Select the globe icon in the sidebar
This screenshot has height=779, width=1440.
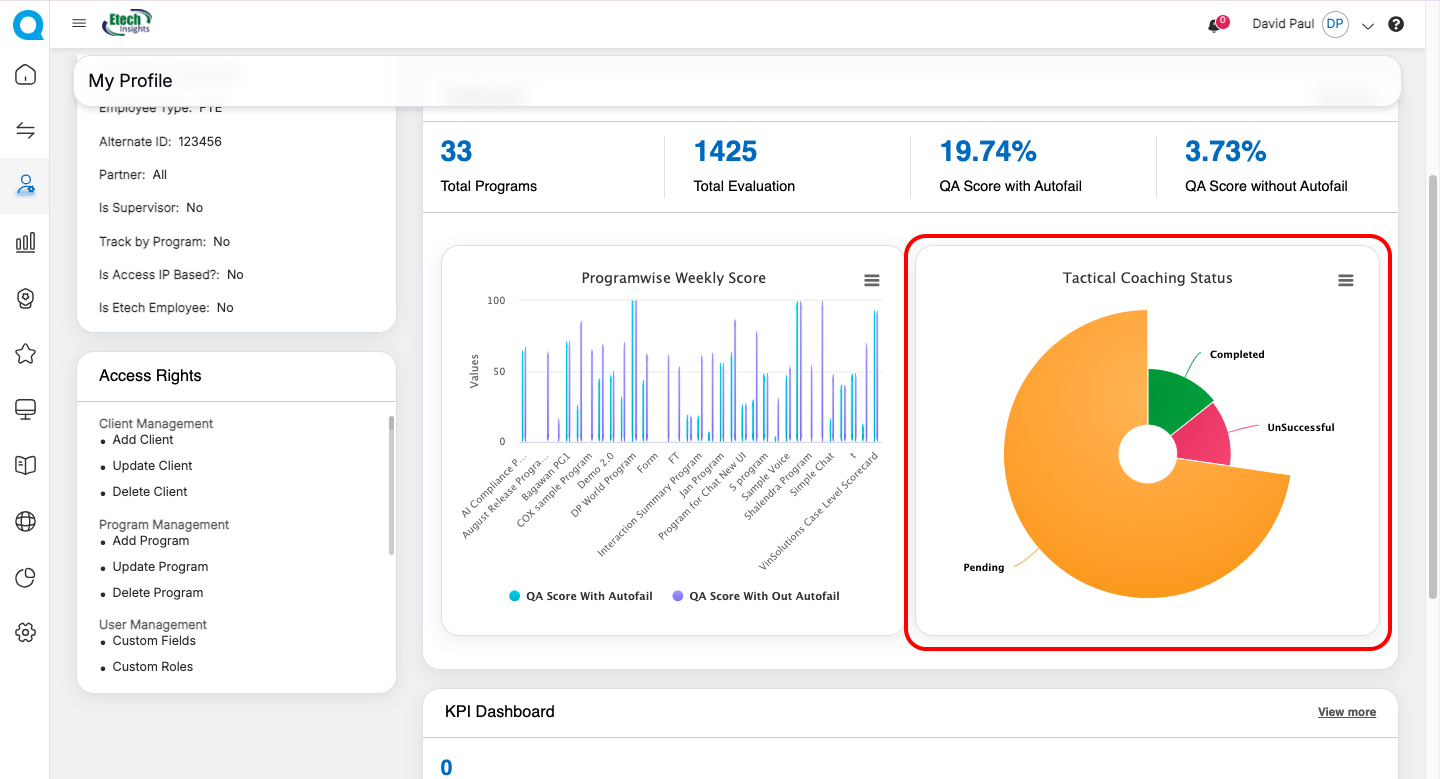click(26, 521)
